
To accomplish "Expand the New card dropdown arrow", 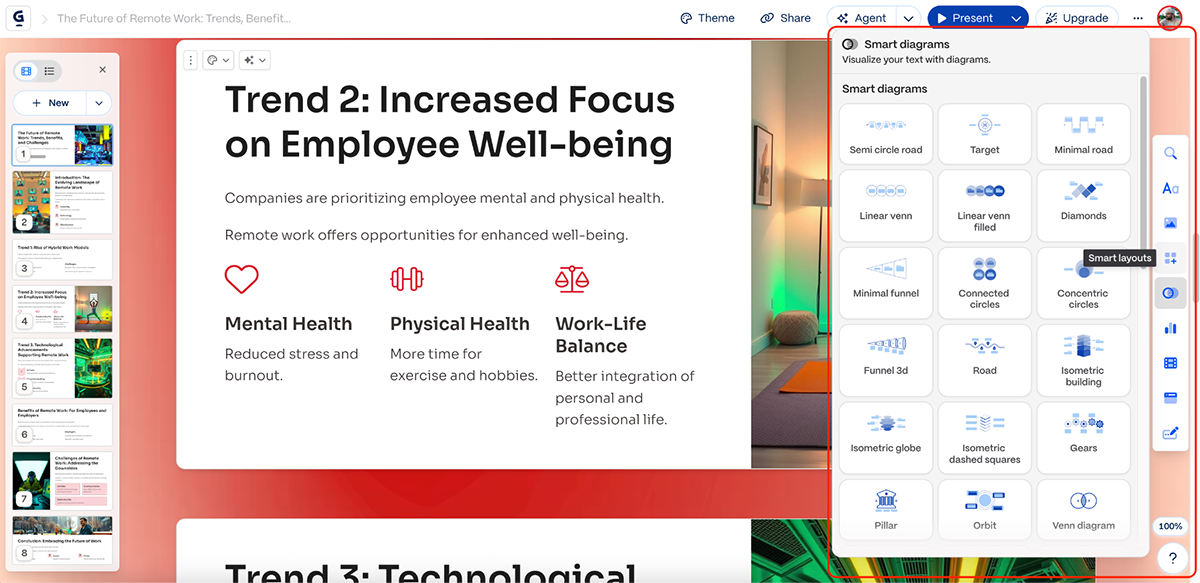I will point(98,103).
